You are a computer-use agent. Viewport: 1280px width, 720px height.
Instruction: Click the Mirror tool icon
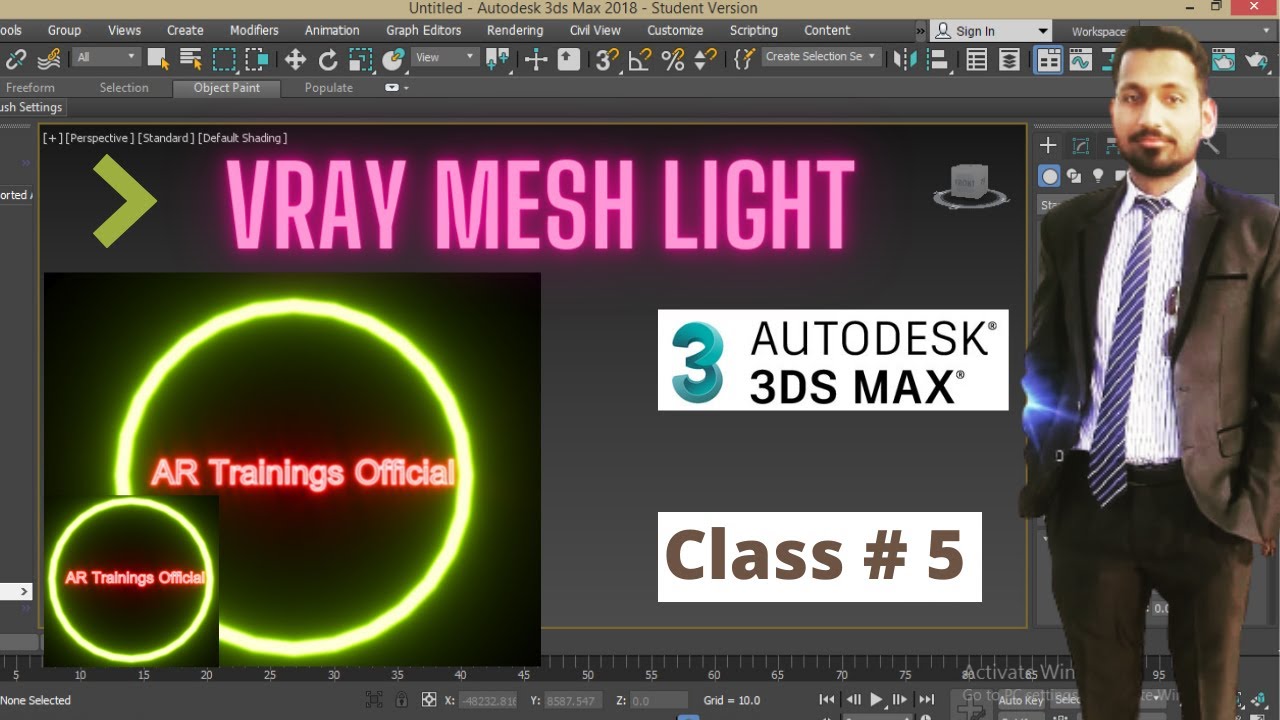coord(905,60)
